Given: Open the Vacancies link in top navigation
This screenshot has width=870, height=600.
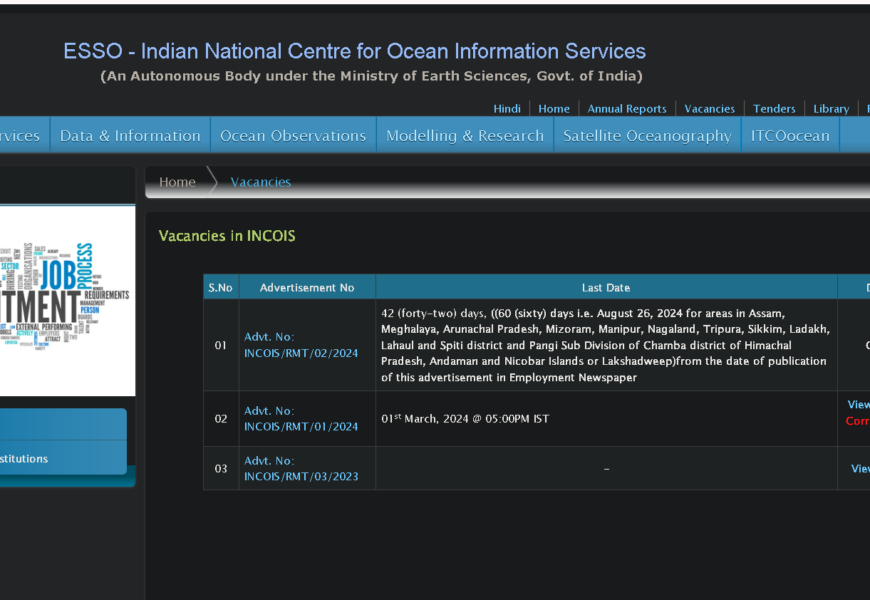Looking at the screenshot, I should coord(709,109).
